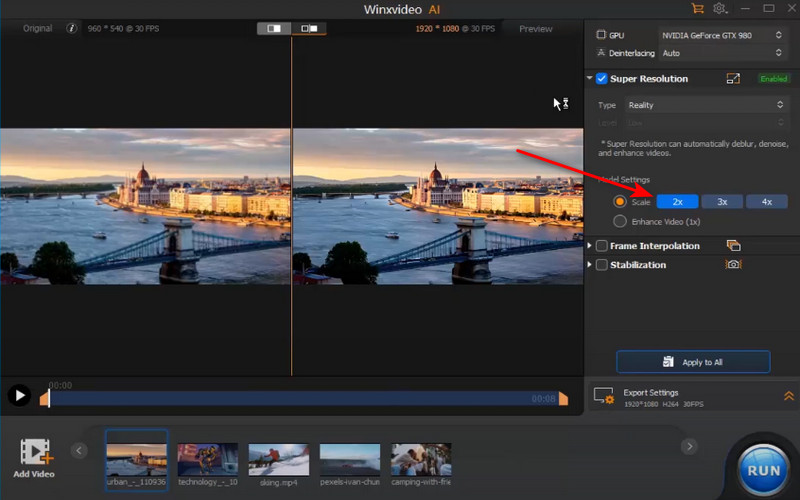Open the Type Reality dropdown

(x=705, y=105)
